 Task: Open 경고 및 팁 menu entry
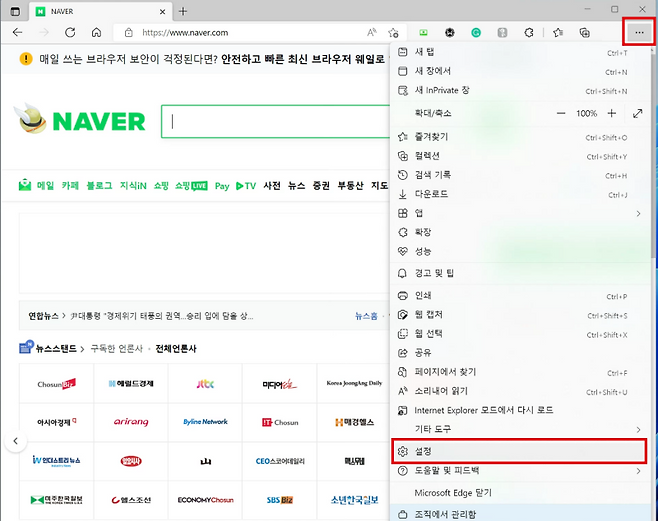point(520,274)
